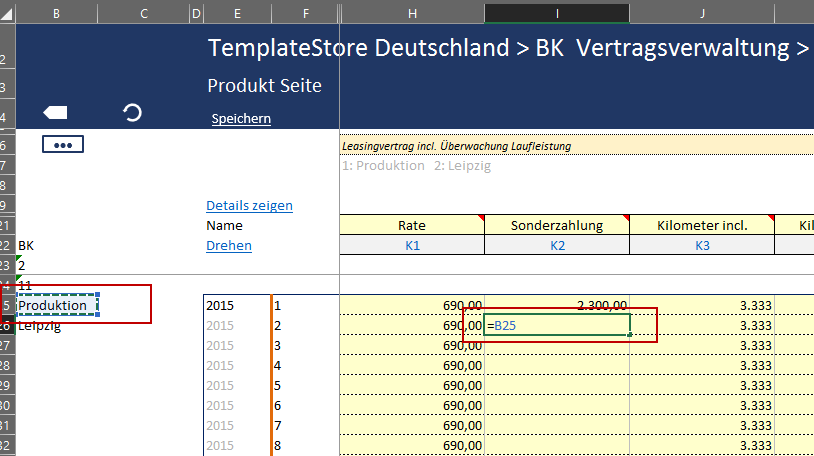Viewport: 814px width, 456px height.
Task: Click the Leipzig cell in column B
Action: 45,326
